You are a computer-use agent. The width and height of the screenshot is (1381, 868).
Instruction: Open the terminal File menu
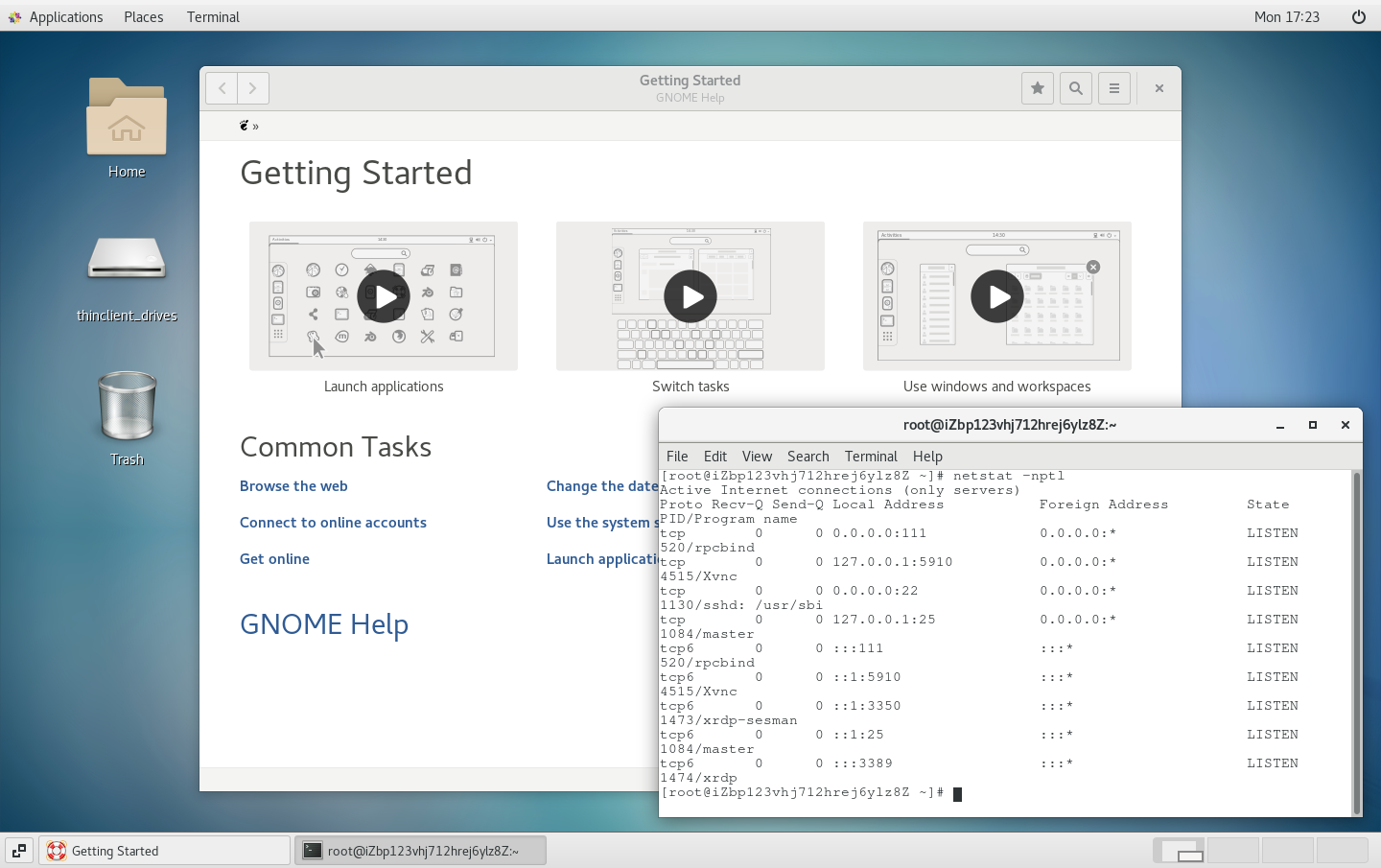pyautogui.click(x=677, y=457)
